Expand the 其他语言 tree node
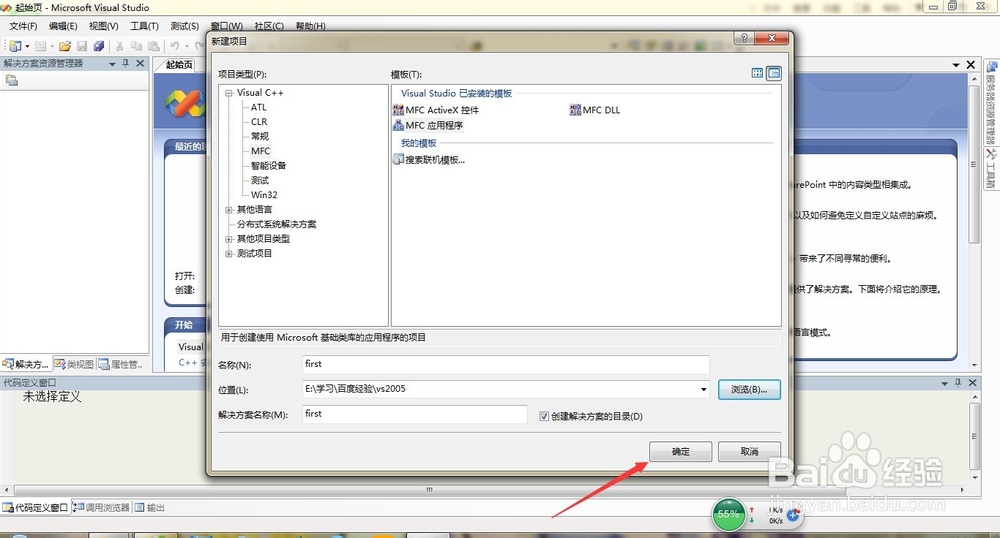Image resolution: width=1000 pixels, height=538 pixels. 228,210
